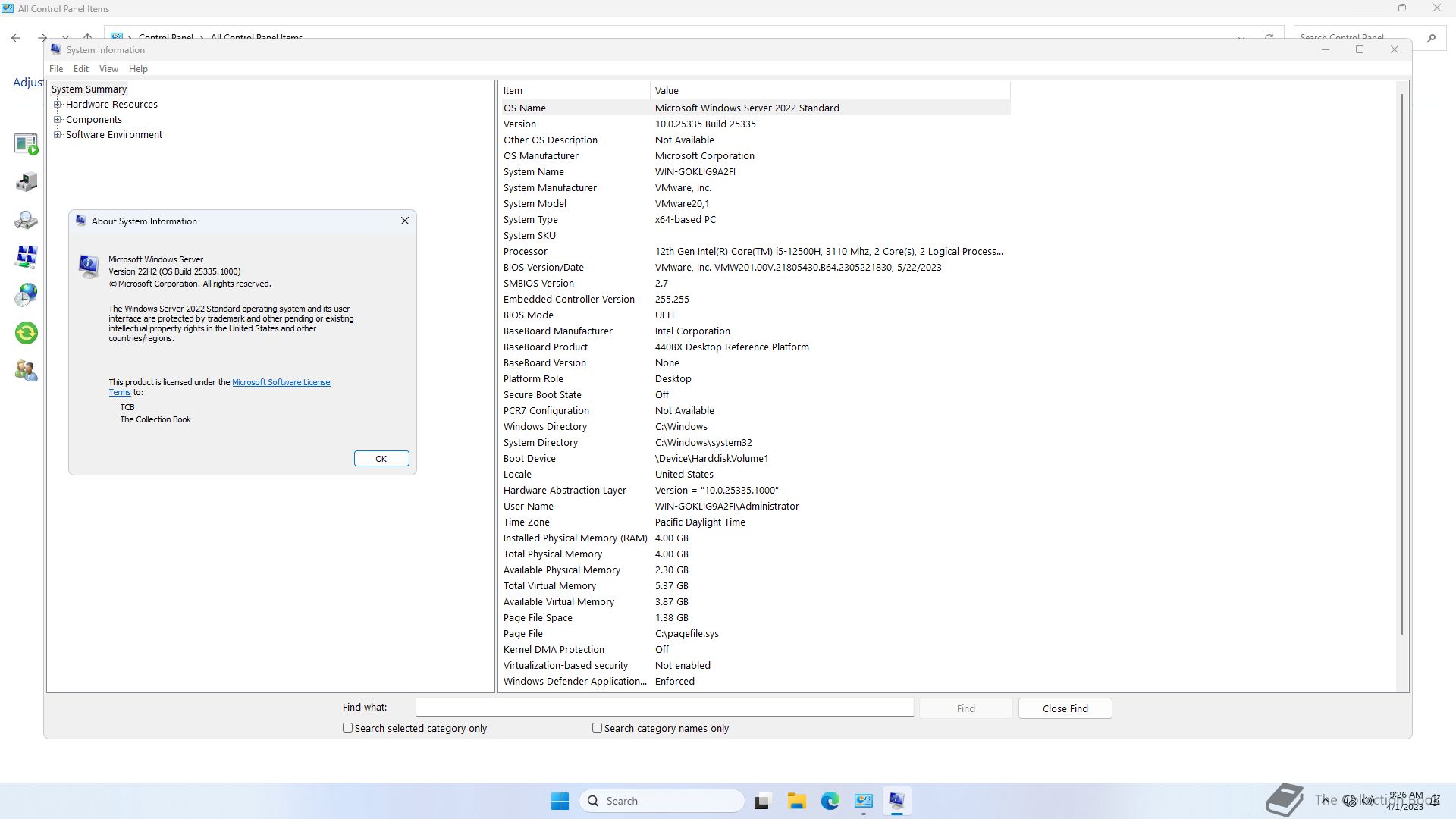This screenshot has width=1456, height=819.
Task: Click the Value column header
Action: click(830, 90)
